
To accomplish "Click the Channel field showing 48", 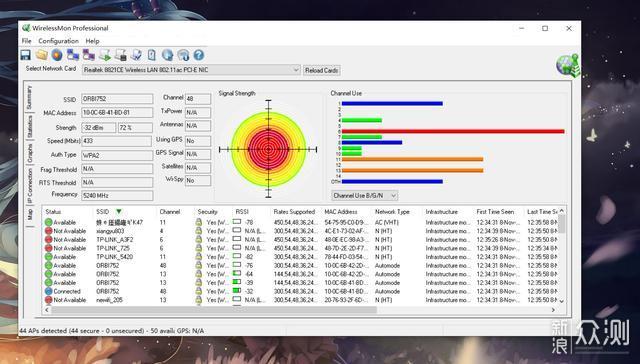I will [198, 98].
